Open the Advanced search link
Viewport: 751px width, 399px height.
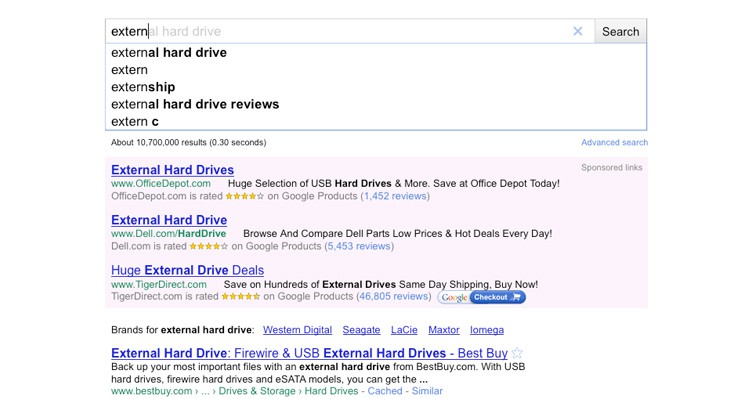click(x=614, y=142)
